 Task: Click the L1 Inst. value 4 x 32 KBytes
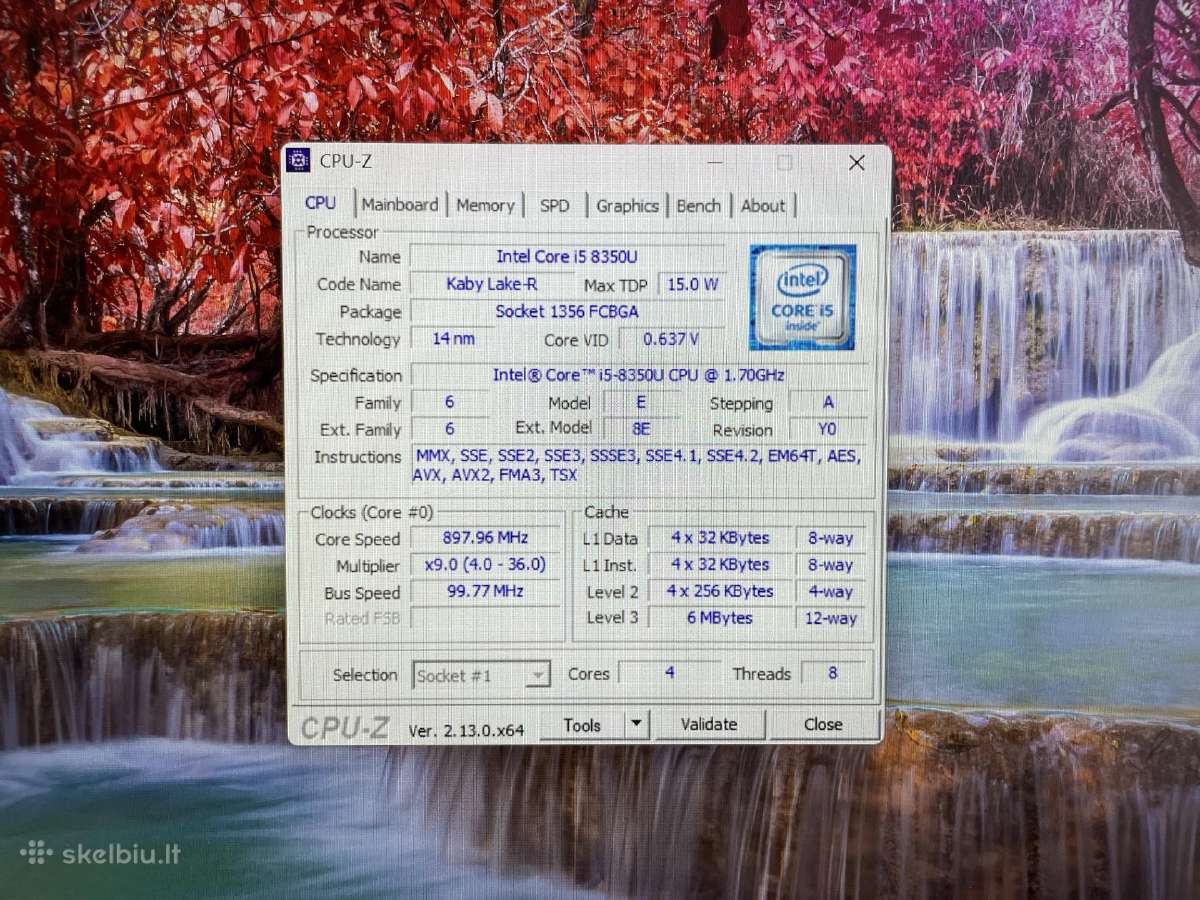point(720,565)
